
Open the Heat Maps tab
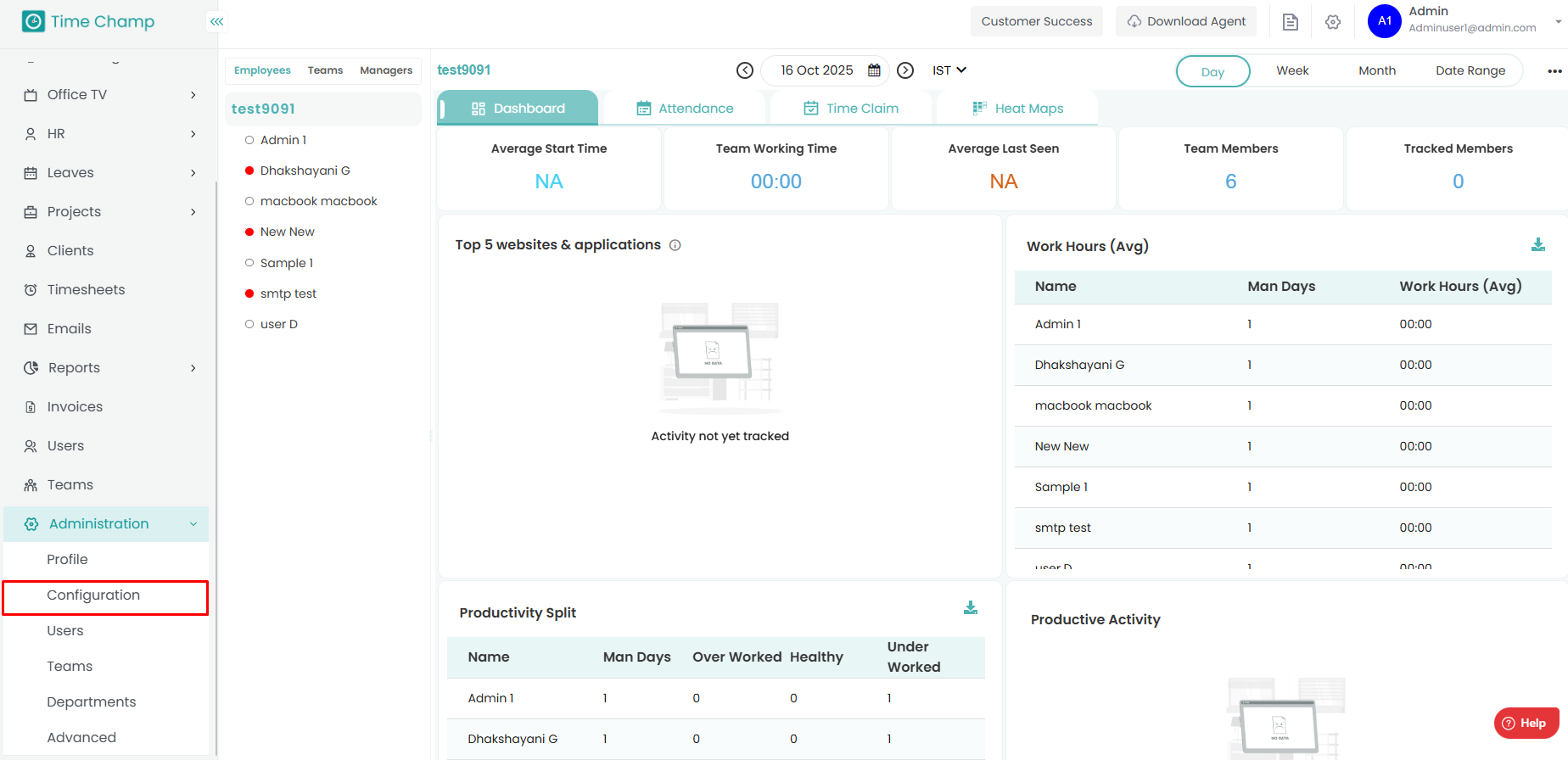tap(1017, 108)
